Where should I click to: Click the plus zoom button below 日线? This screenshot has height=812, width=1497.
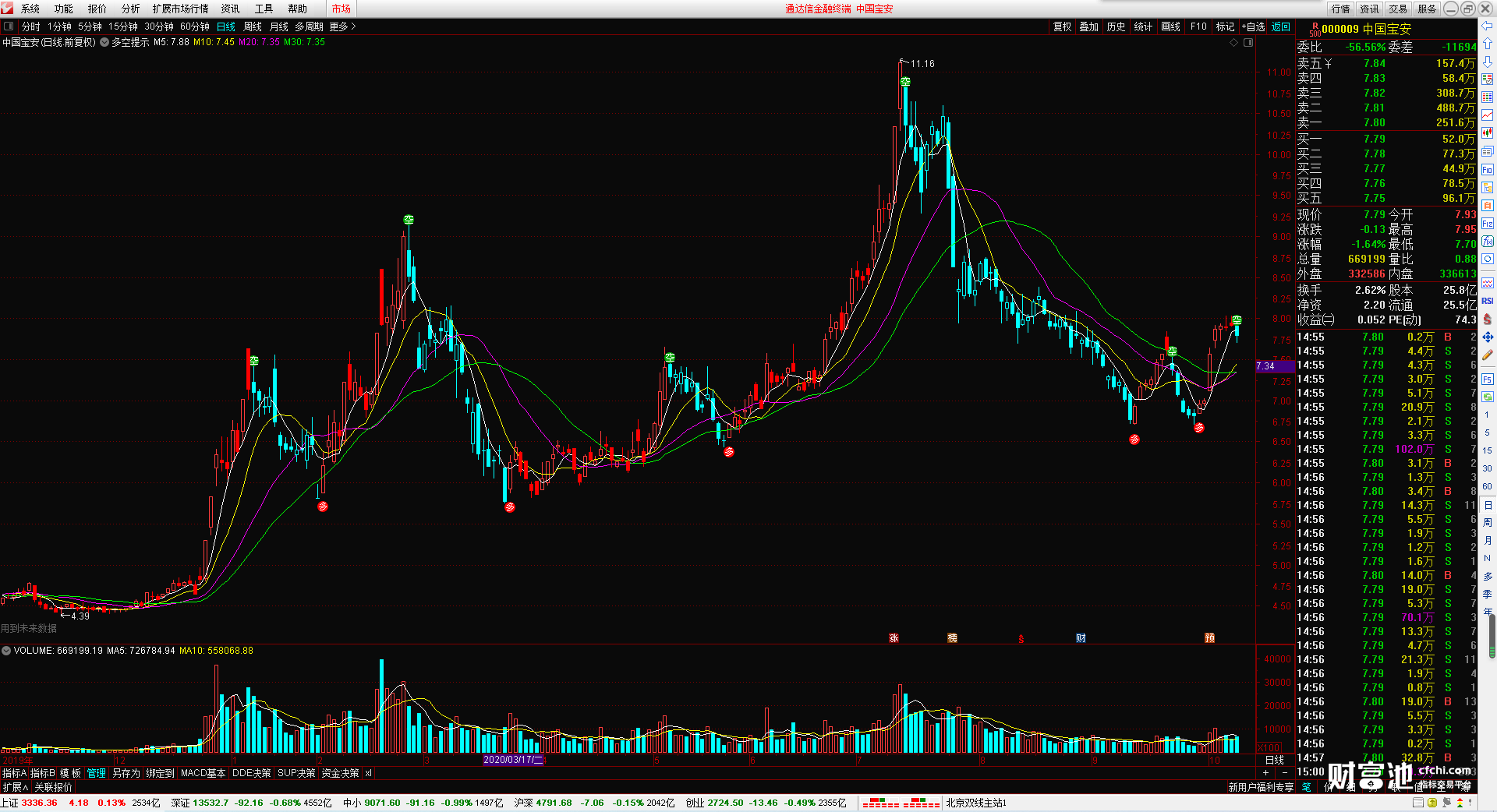1265,772
